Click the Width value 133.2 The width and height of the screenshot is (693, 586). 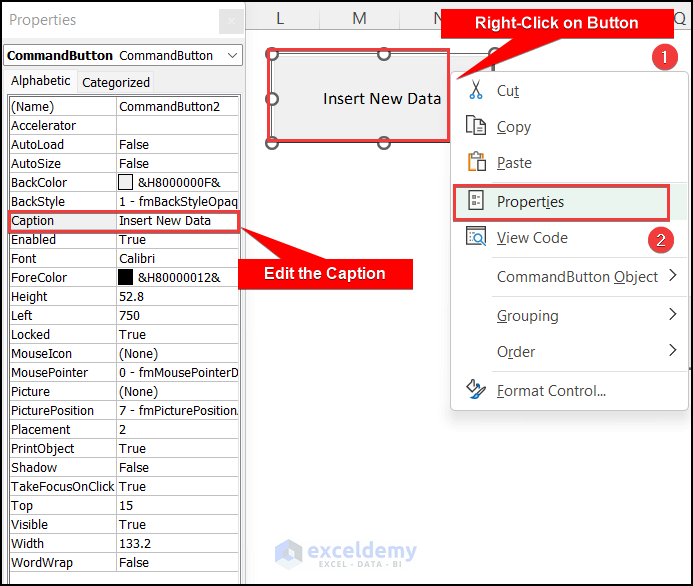coord(178,544)
